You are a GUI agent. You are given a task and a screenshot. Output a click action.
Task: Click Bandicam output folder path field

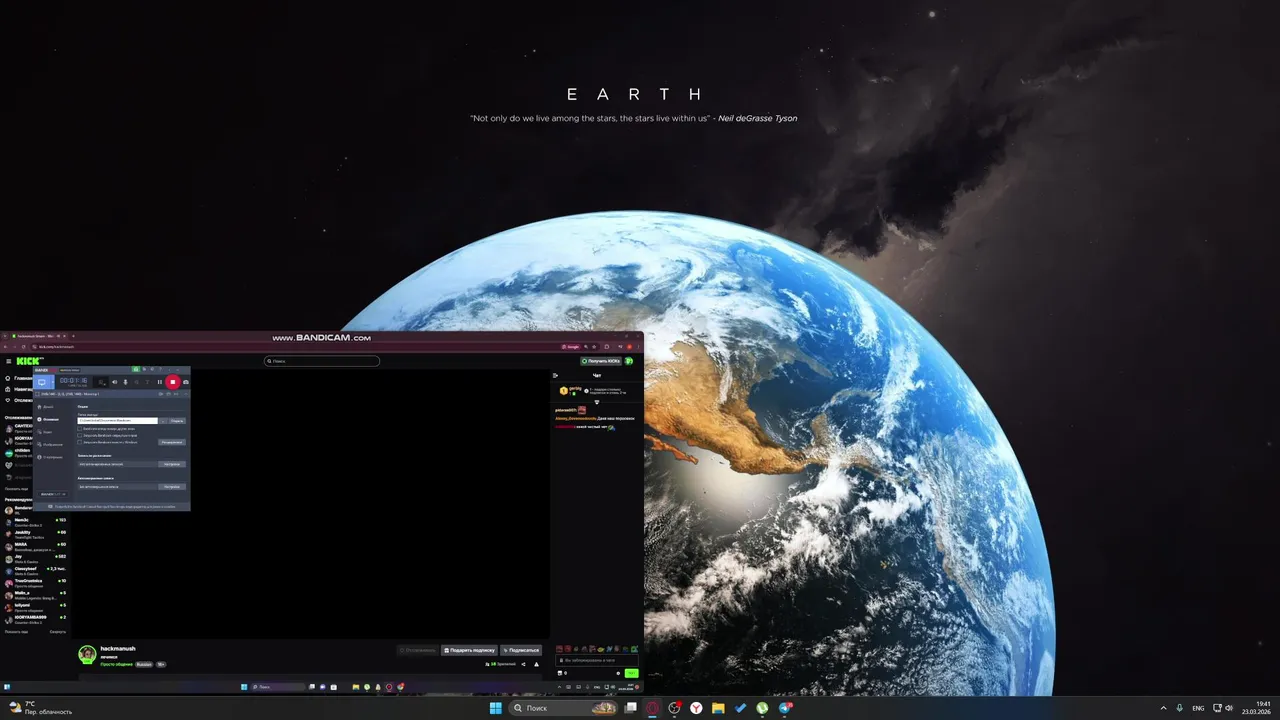pos(118,421)
